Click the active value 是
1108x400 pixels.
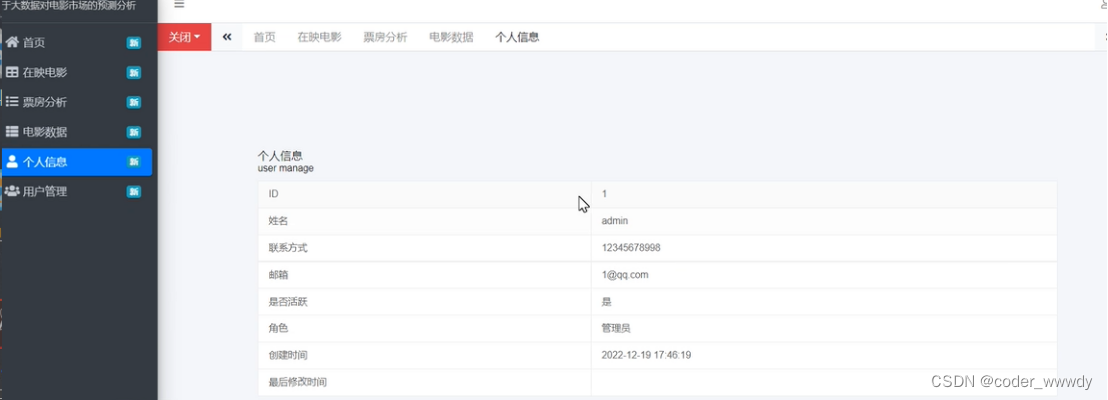click(x=606, y=302)
